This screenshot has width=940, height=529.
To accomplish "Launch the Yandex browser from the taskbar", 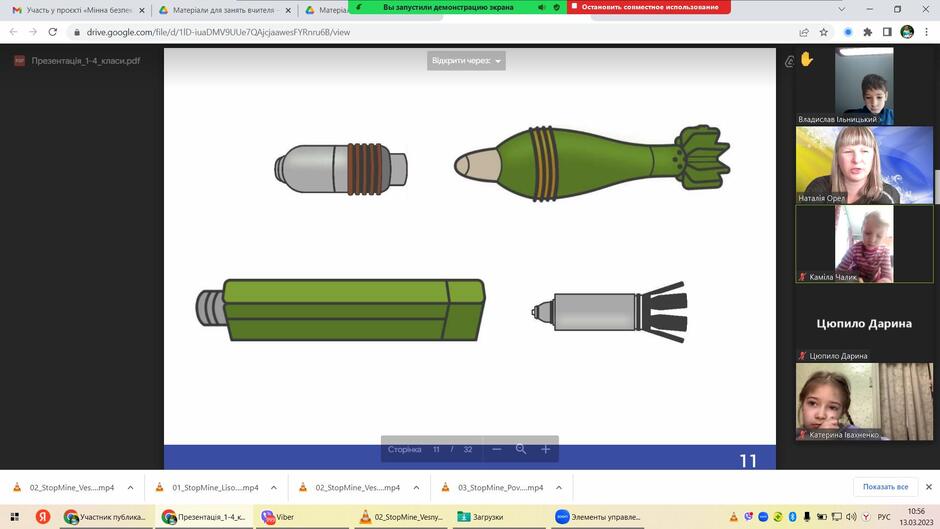I will 43,517.
